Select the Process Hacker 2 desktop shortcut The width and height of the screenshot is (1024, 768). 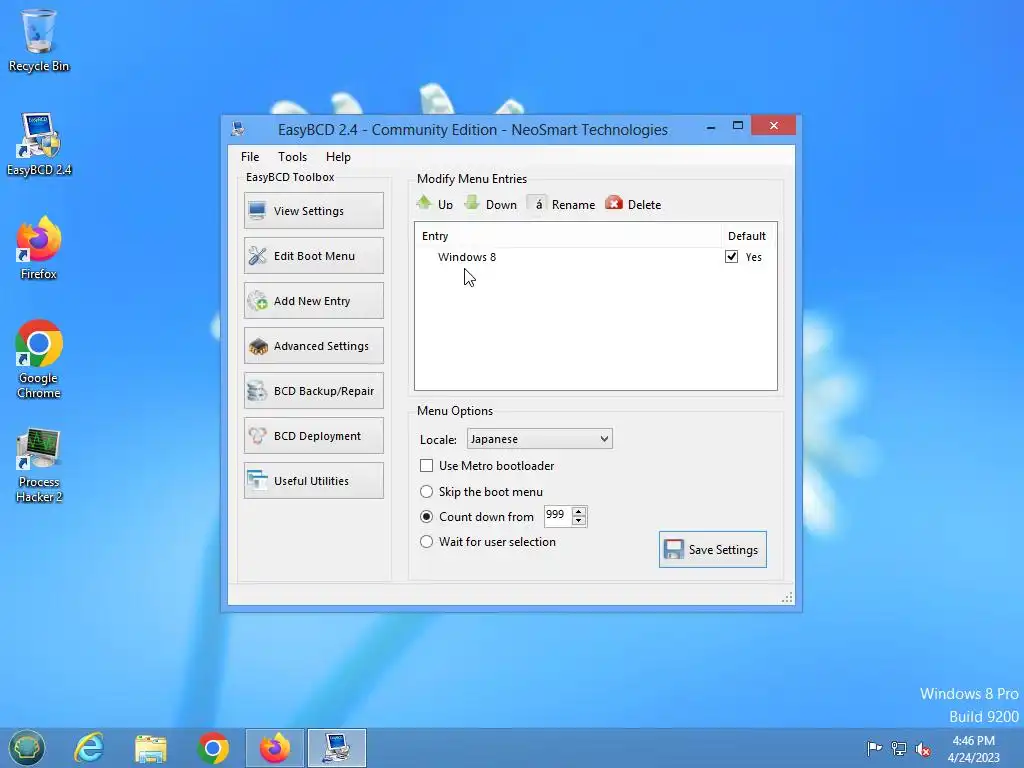39,465
